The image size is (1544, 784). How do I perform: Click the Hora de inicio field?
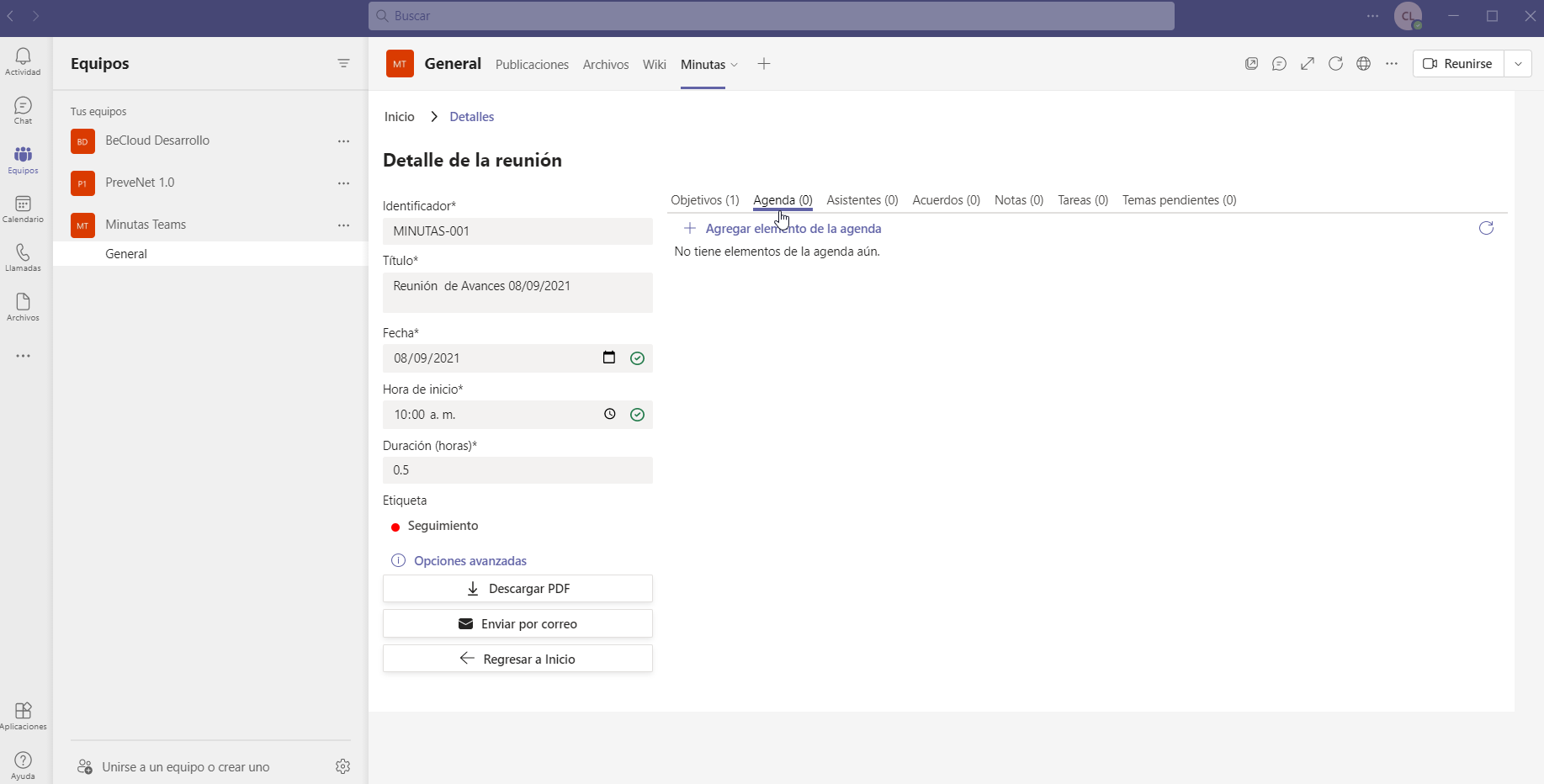(x=517, y=415)
